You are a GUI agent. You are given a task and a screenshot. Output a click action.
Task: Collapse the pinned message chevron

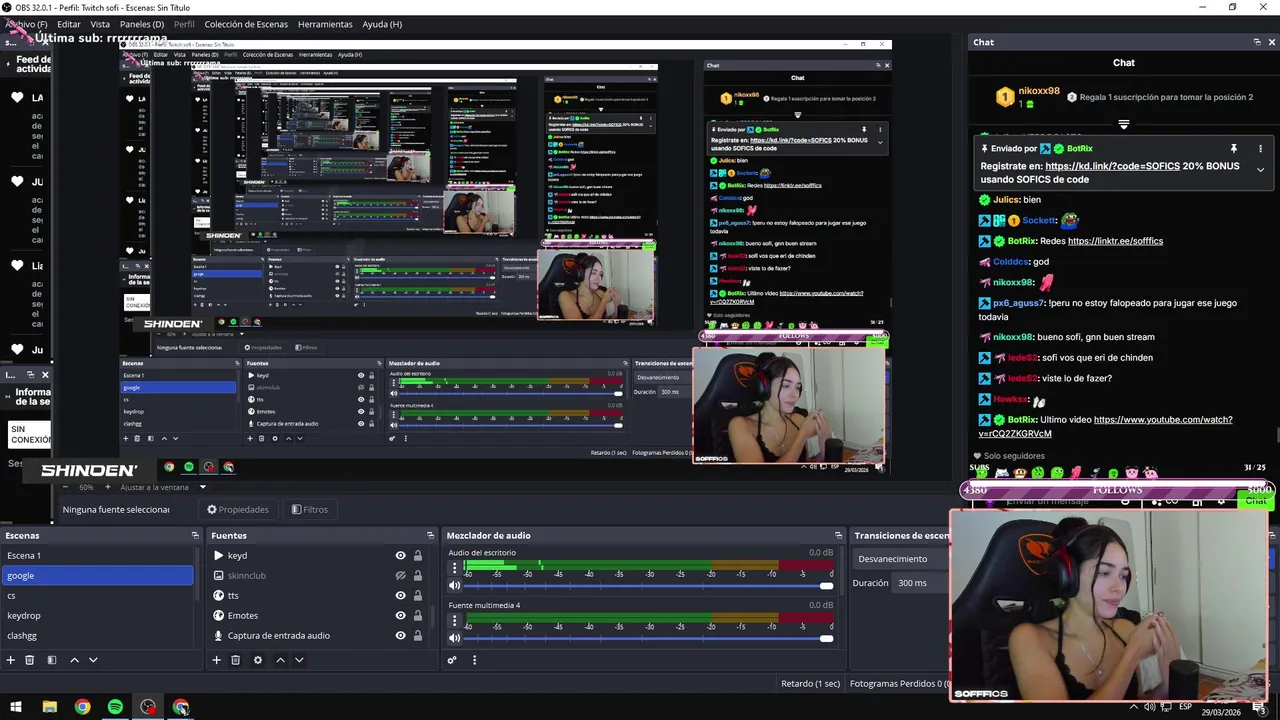point(1260,170)
